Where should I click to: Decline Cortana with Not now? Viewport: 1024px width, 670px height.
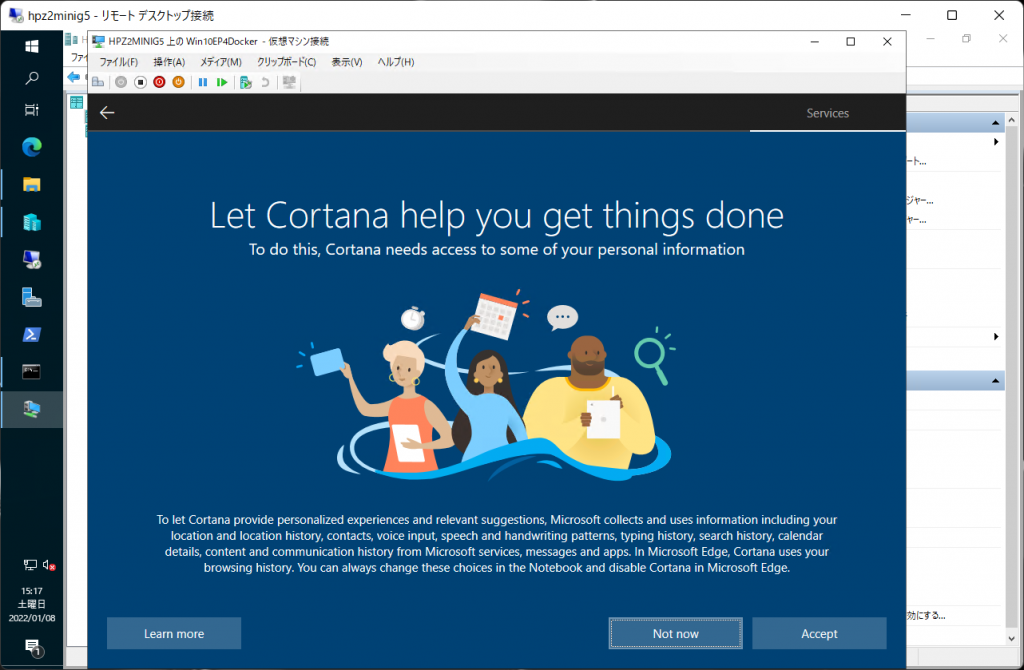676,633
